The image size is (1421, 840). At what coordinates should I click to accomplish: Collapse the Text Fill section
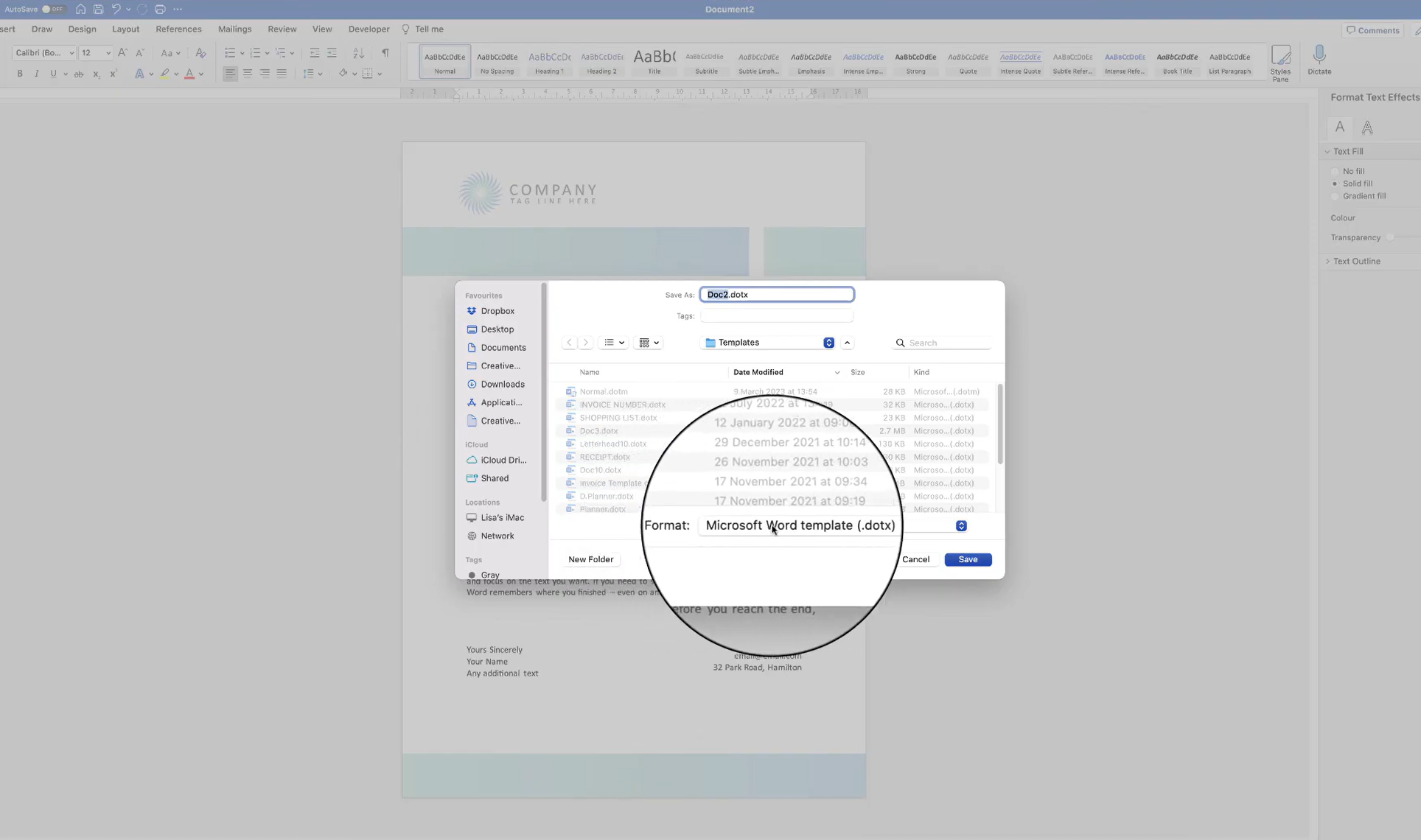point(1327,152)
